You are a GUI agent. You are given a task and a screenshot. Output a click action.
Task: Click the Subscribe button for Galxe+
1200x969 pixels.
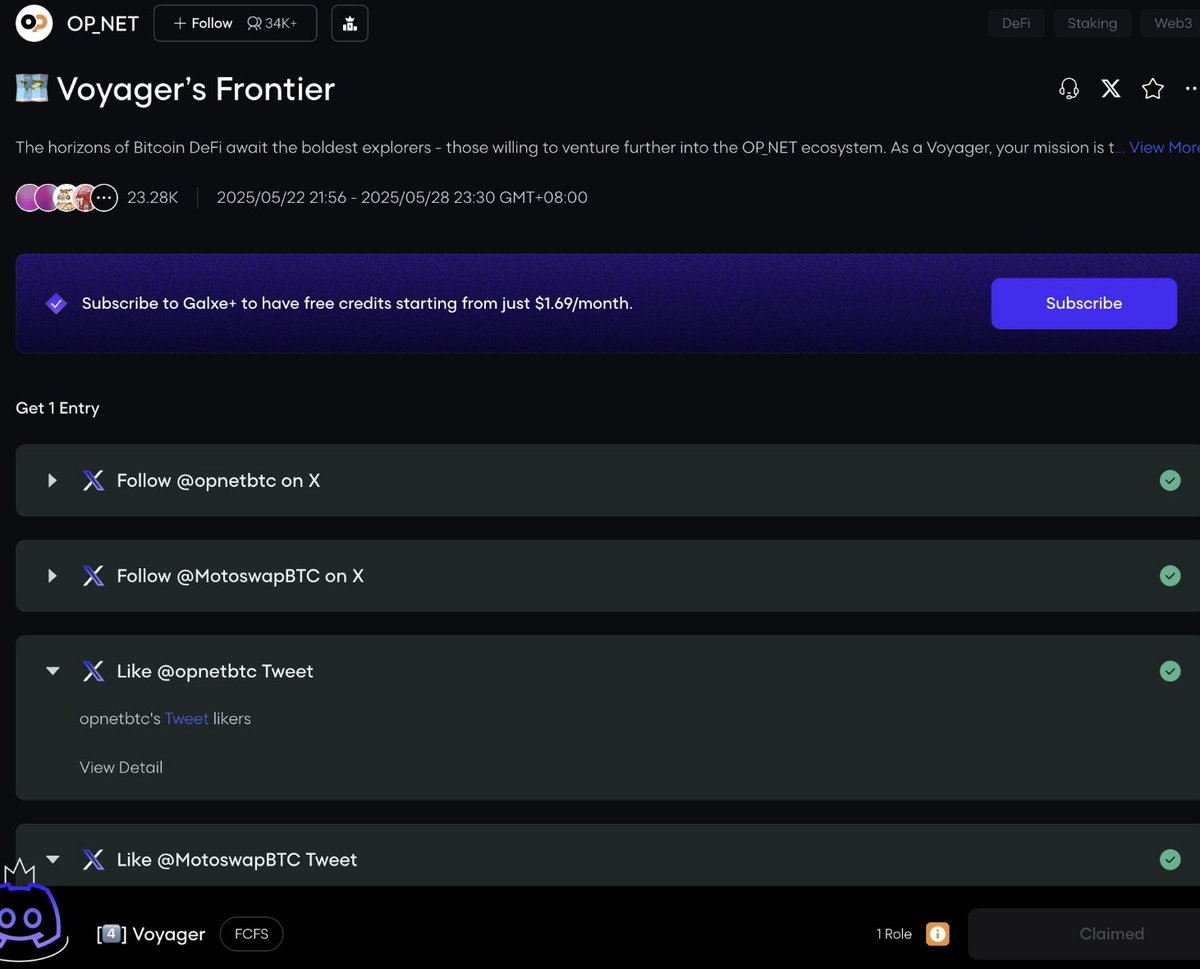coord(1084,303)
